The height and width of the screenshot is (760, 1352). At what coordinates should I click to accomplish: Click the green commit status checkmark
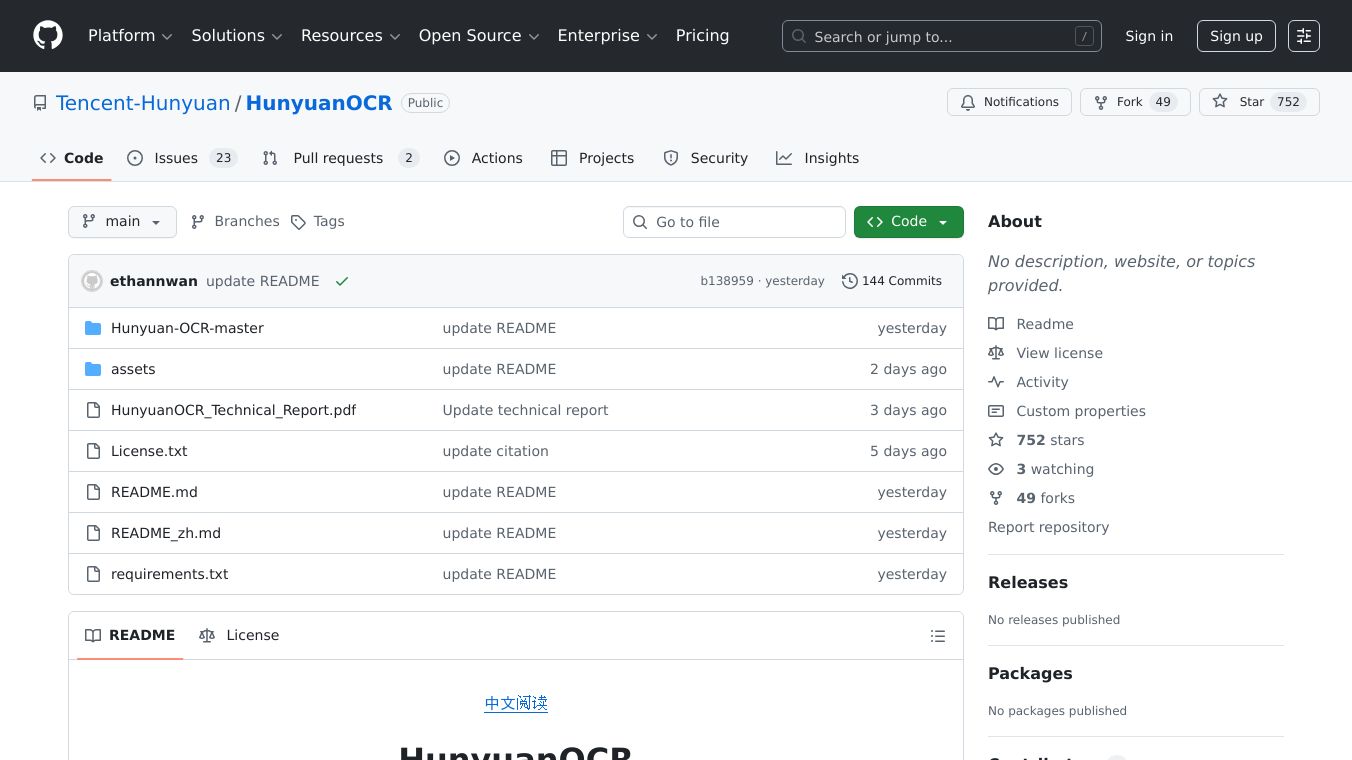342,281
